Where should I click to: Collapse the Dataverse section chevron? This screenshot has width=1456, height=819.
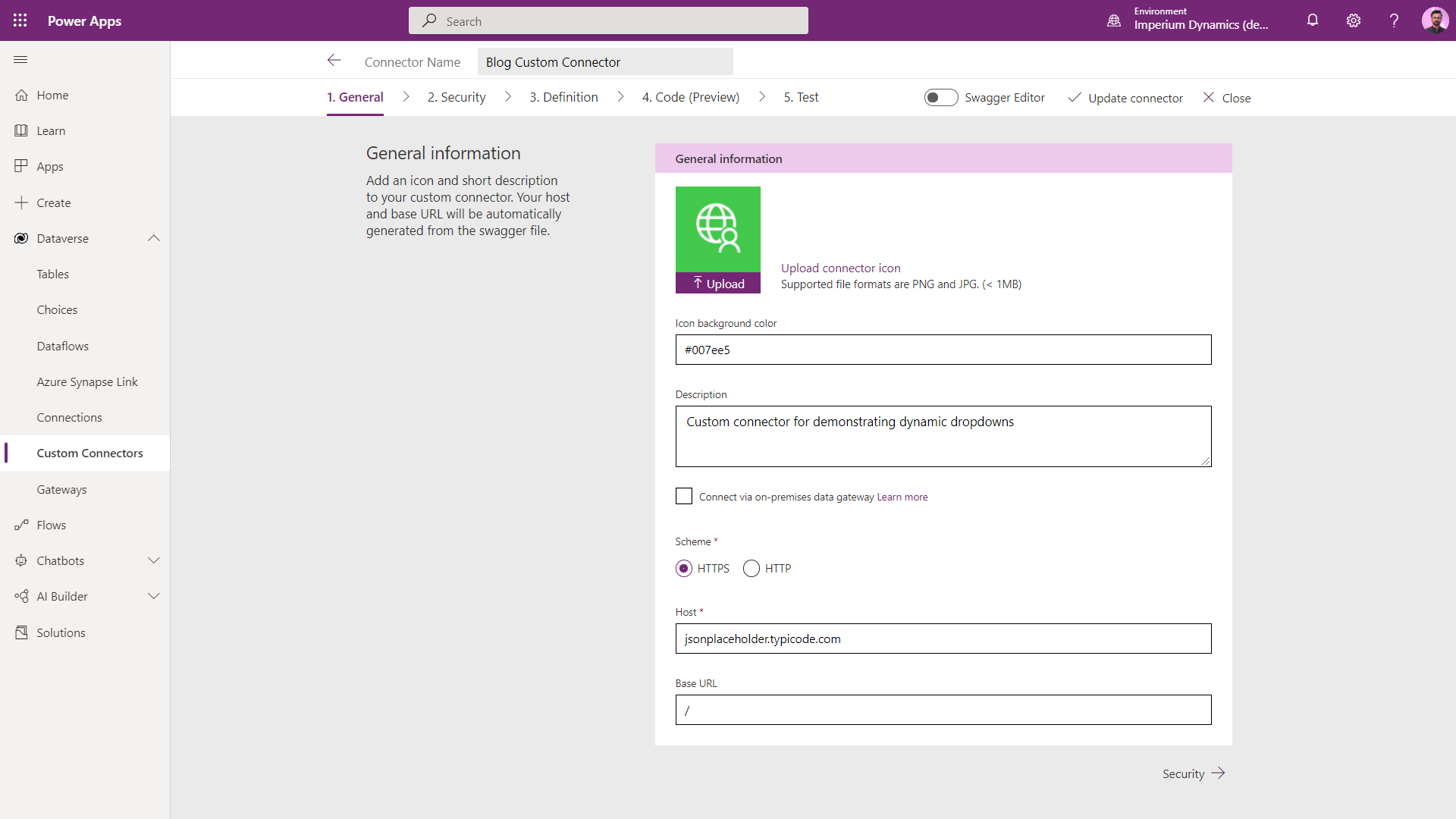154,238
